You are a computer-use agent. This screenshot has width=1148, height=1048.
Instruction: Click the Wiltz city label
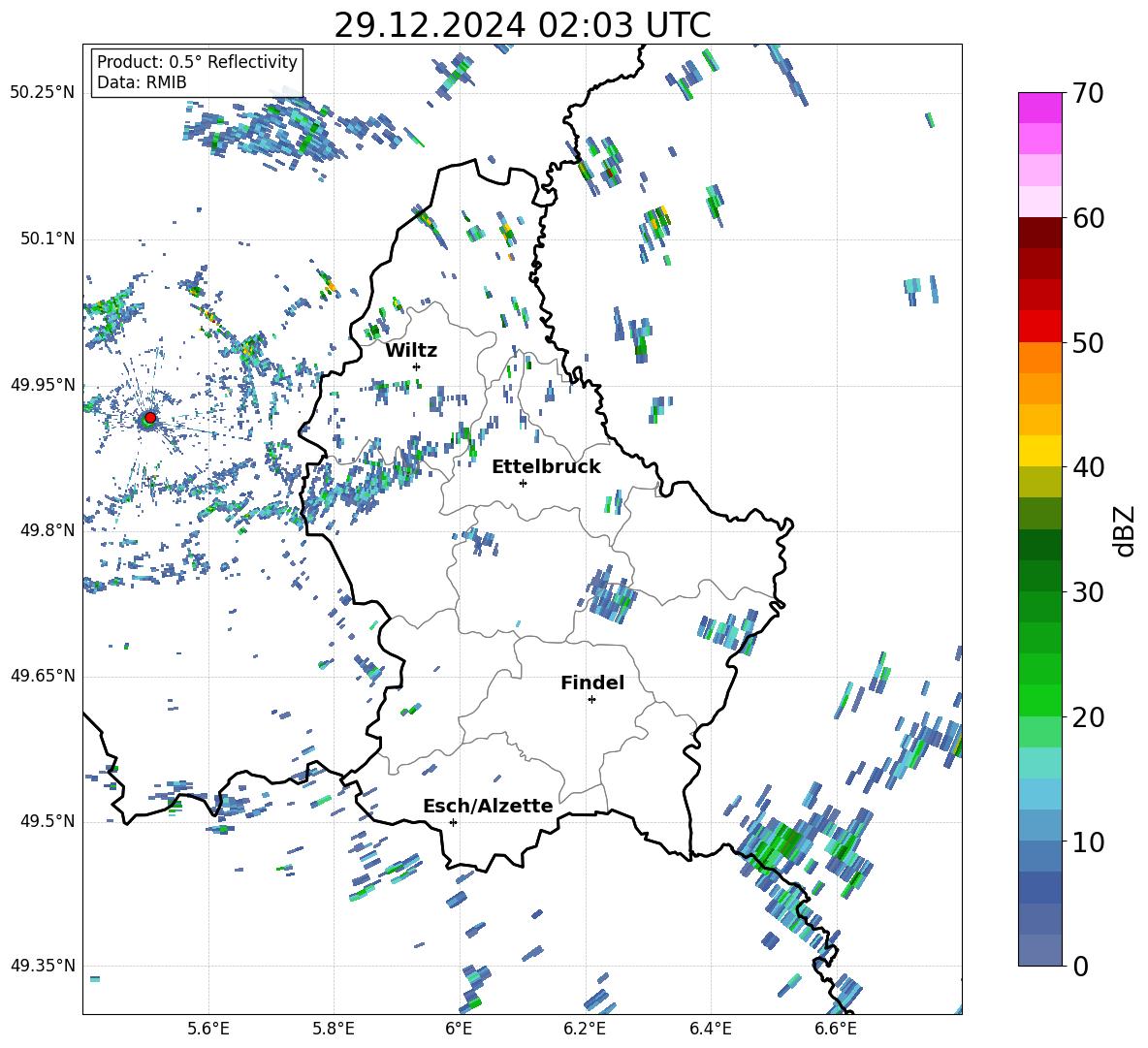[x=411, y=351]
